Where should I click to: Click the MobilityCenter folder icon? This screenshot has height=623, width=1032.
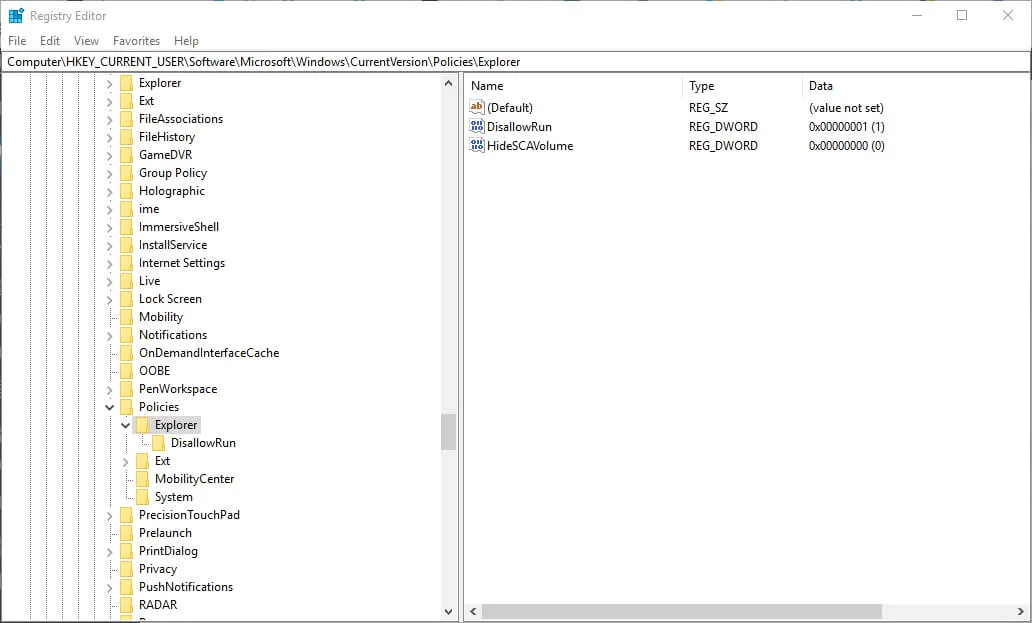[x=142, y=479]
